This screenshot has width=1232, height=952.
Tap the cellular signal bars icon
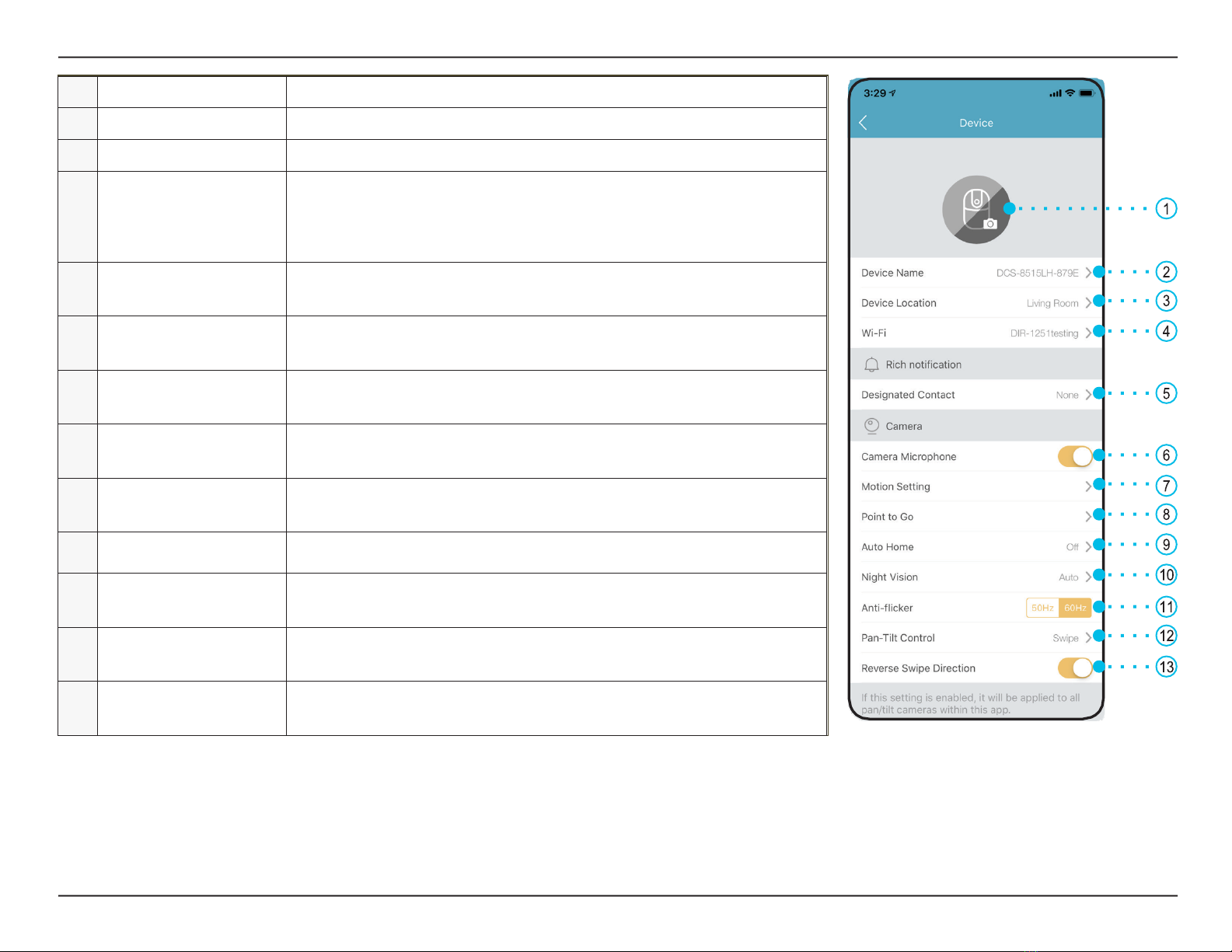(1056, 93)
